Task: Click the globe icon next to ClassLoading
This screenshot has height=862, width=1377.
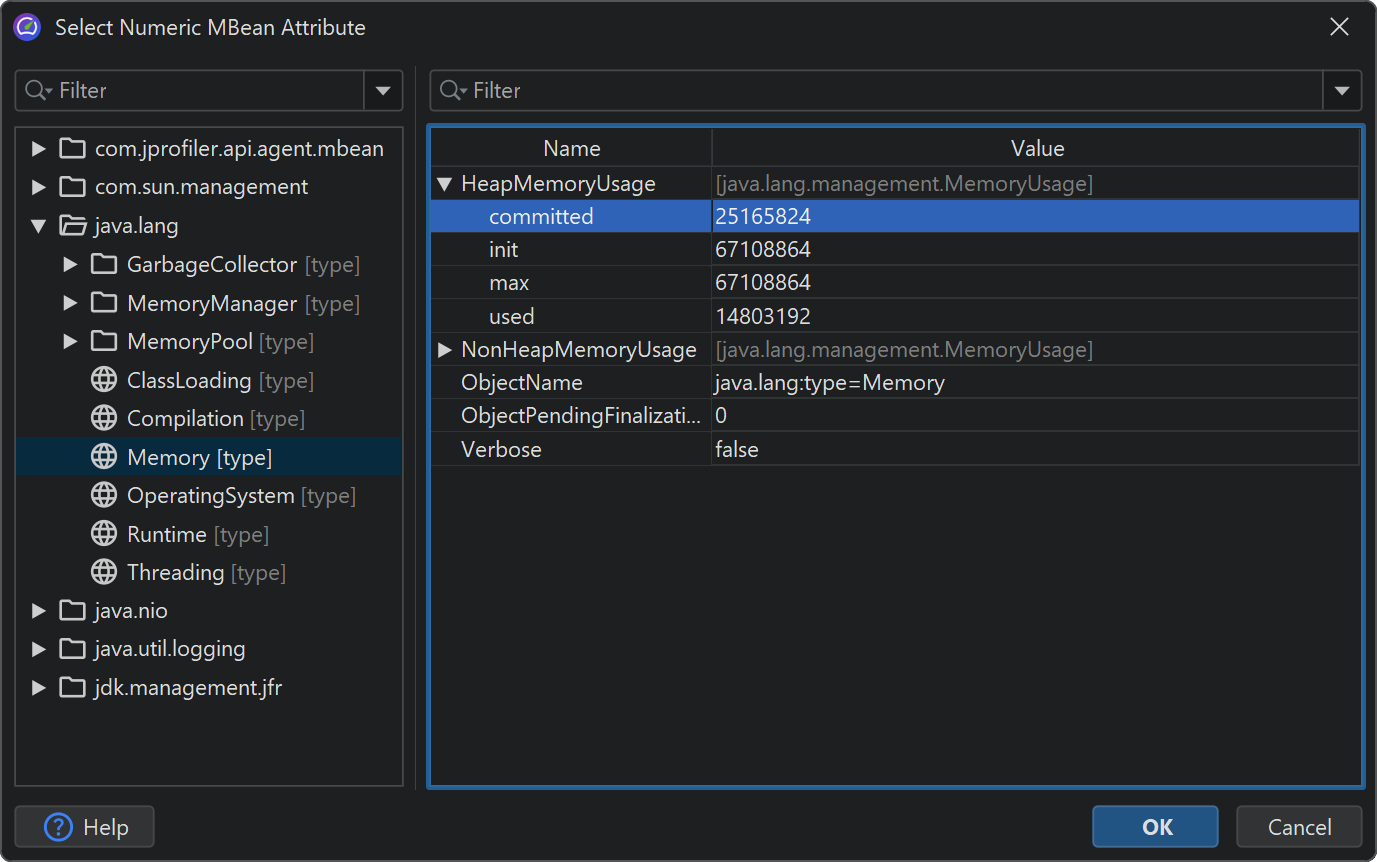Action: [x=103, y=380]
